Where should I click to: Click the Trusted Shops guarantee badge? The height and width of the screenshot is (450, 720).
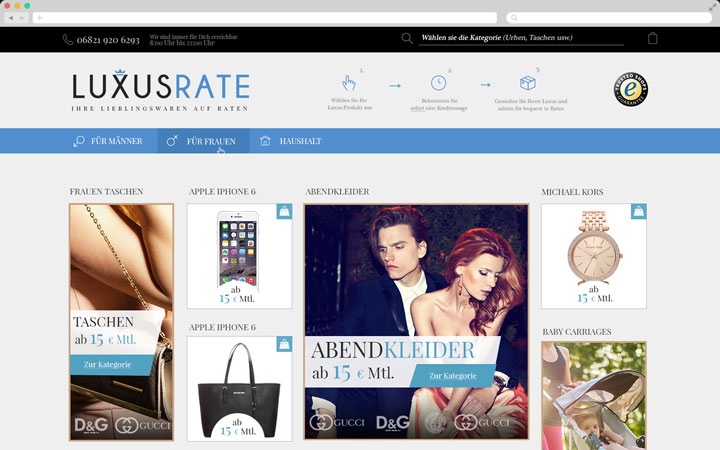631,89
